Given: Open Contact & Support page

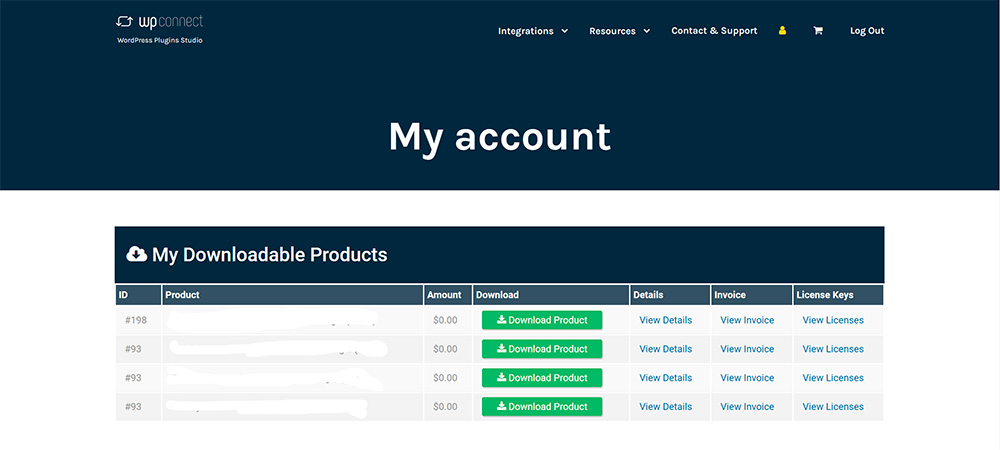Looking at the screenshot, I should pos(714,31).
